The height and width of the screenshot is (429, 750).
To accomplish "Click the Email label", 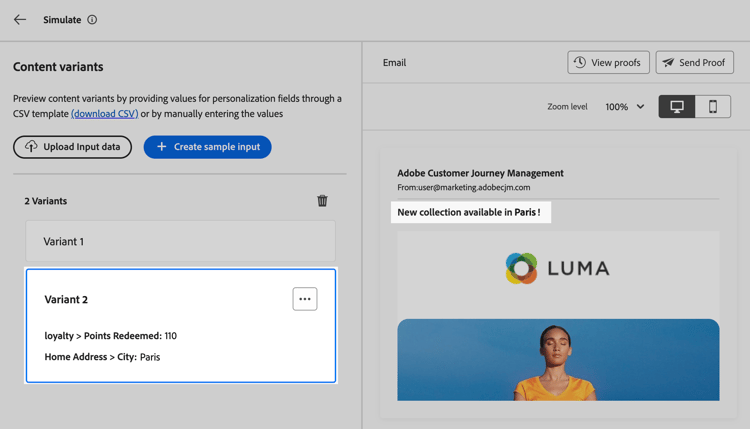I will 394,63.
